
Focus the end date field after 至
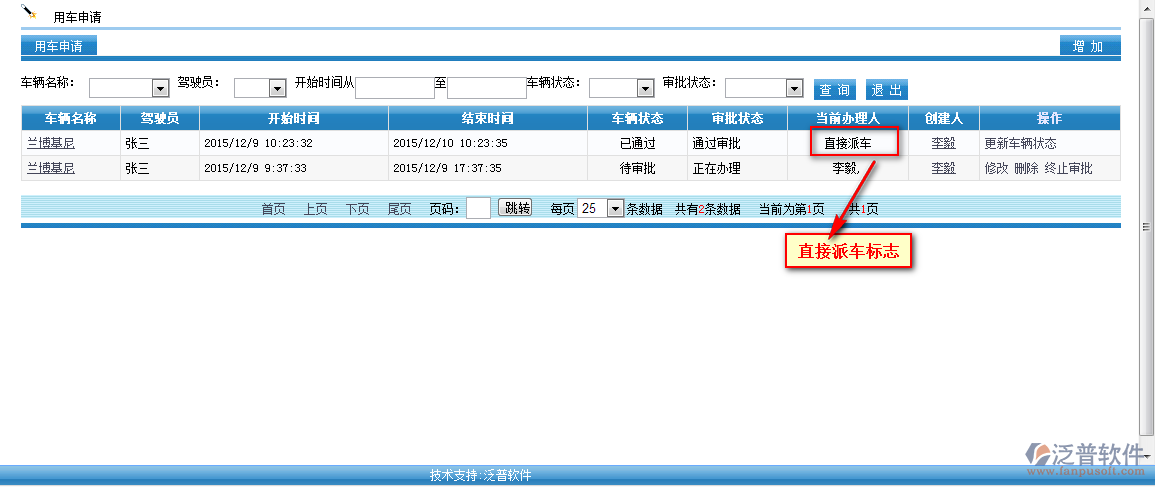tap(486, 88)
